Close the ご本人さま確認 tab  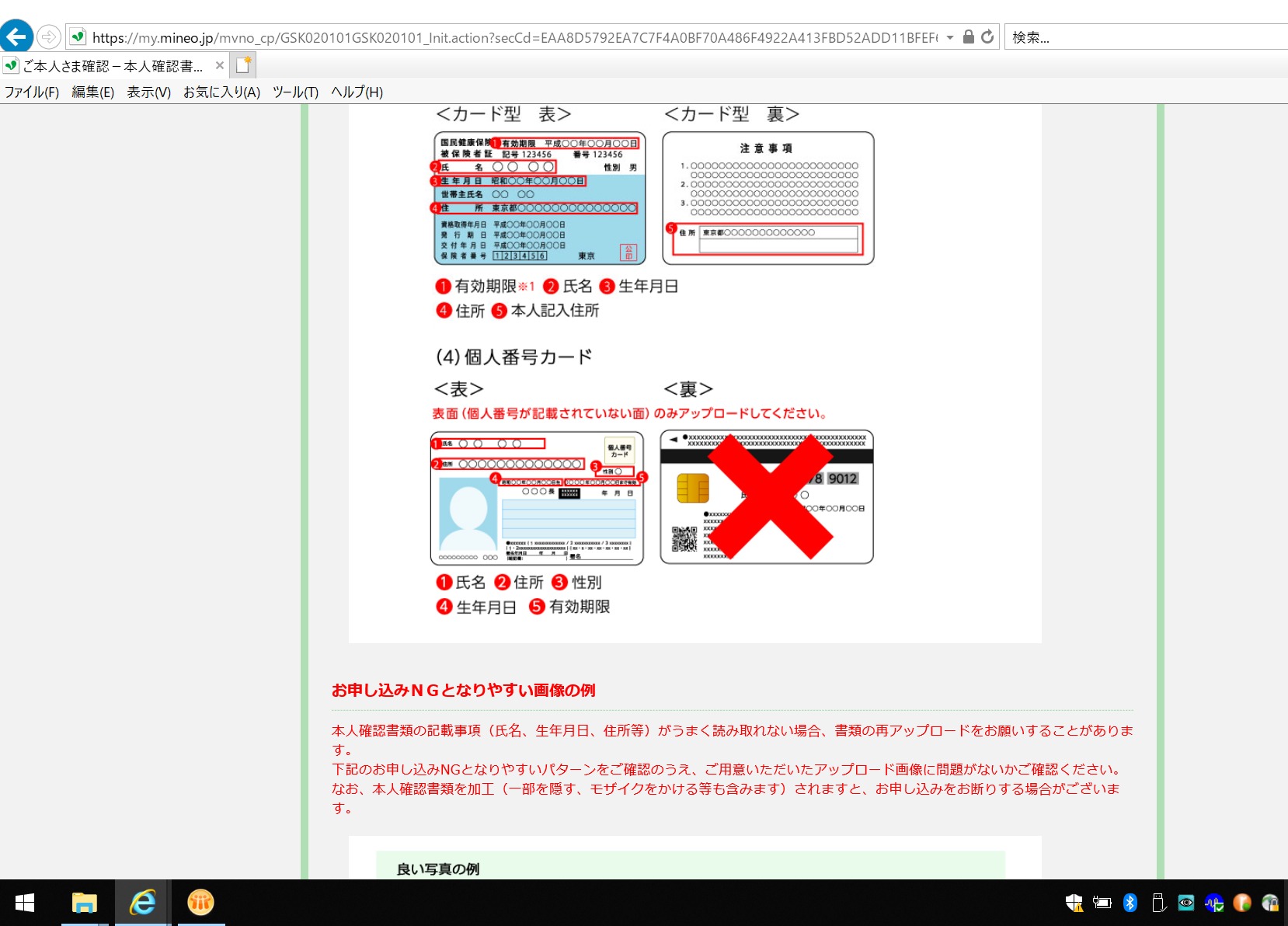(220, 66)
